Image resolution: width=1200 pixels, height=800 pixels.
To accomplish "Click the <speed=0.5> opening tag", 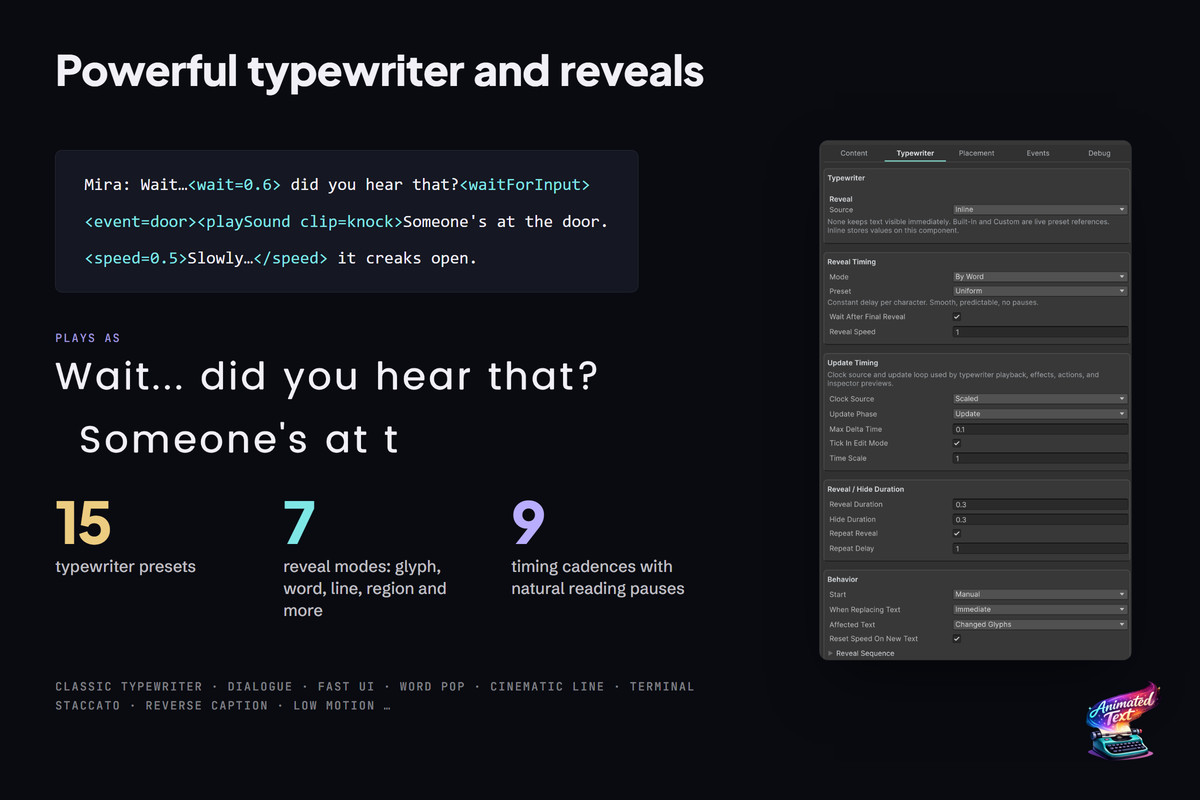I will 136,258.
